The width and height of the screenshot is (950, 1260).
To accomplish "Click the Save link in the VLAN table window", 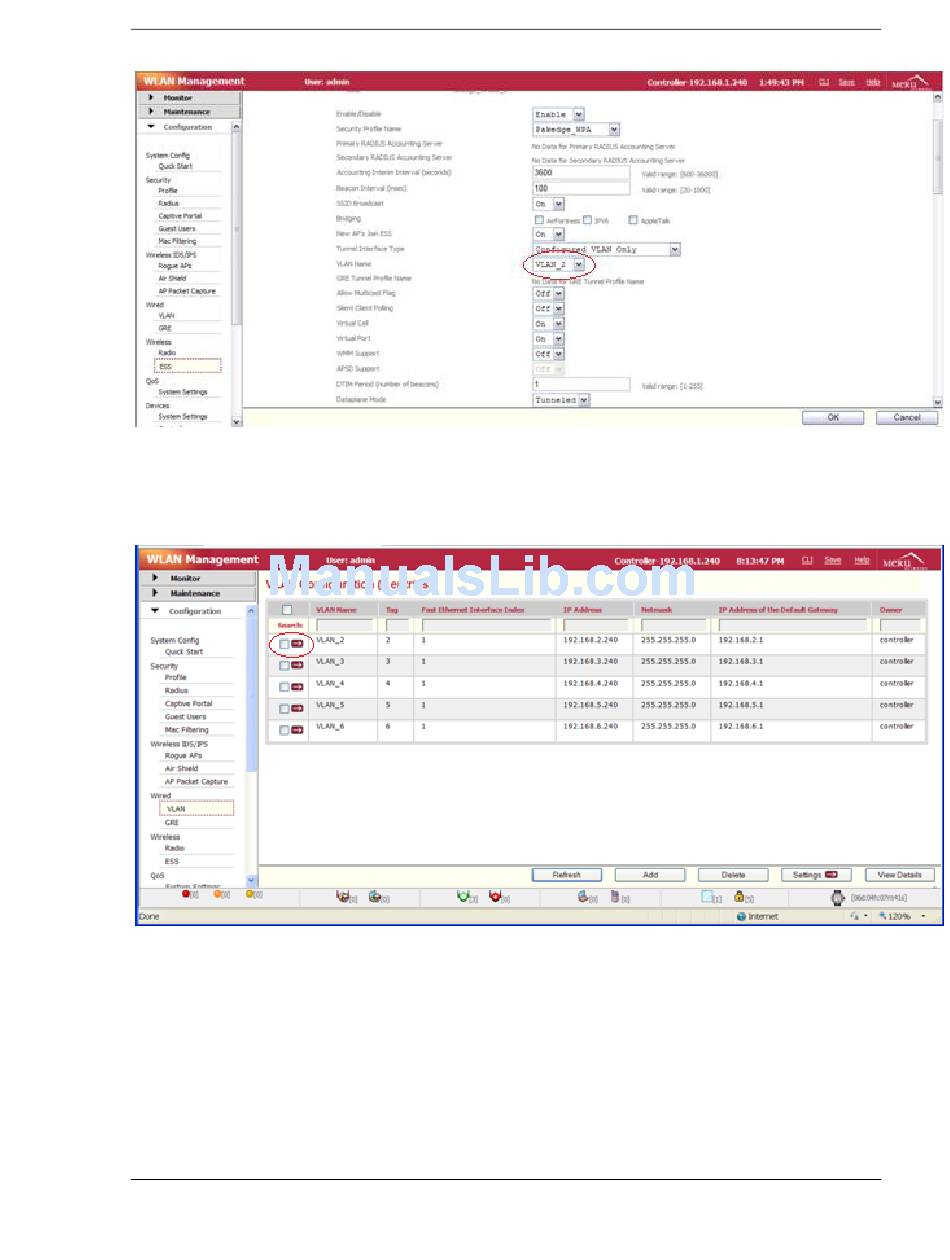I will 832,560.
